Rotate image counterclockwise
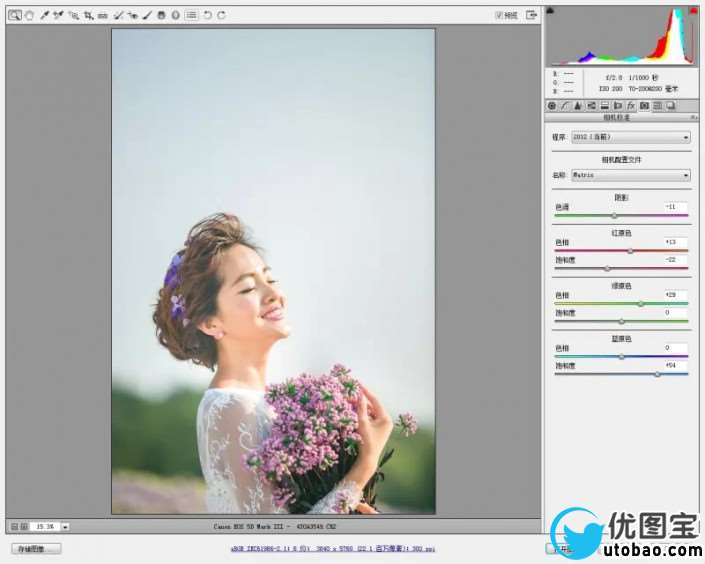Screen dimensions: 705x564 click(x=207, y=15)
